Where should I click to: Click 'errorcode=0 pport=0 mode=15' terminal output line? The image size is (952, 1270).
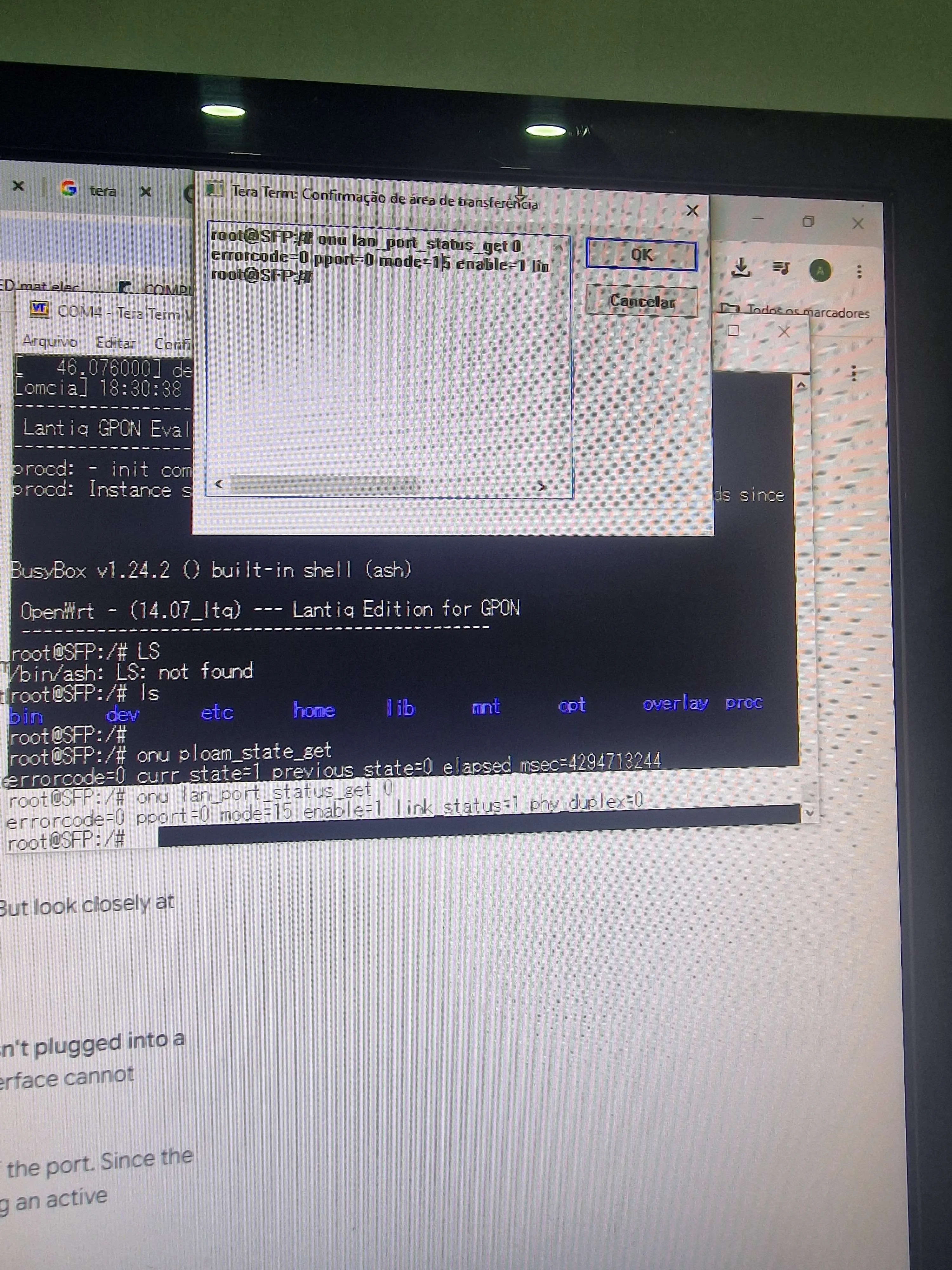324,810
